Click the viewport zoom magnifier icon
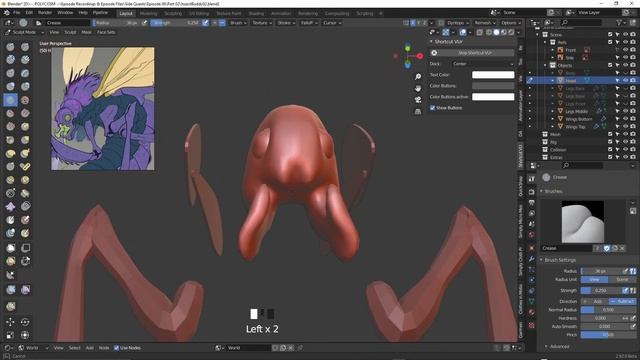640x360 pixels. coord(418,77)
